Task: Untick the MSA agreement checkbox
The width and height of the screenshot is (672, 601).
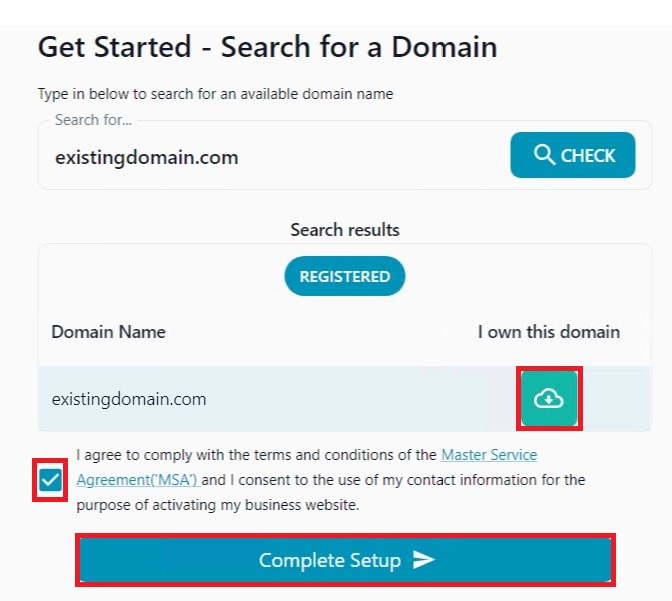Action: click(x=50, y=480)
